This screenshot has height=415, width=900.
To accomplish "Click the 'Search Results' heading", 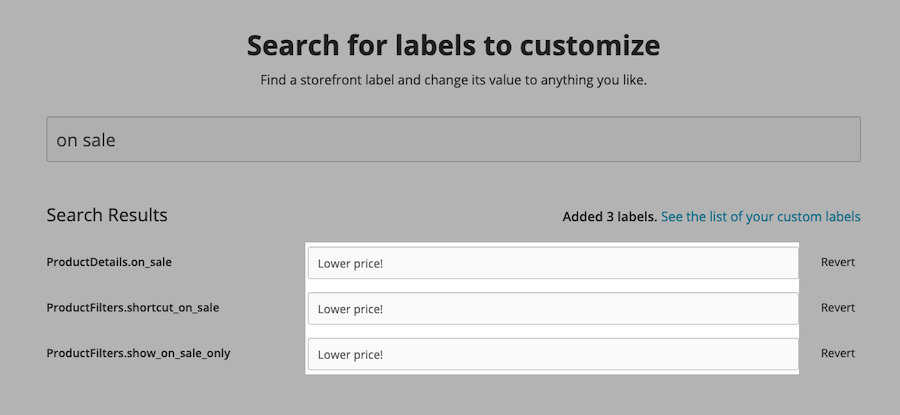I will 107,215.
